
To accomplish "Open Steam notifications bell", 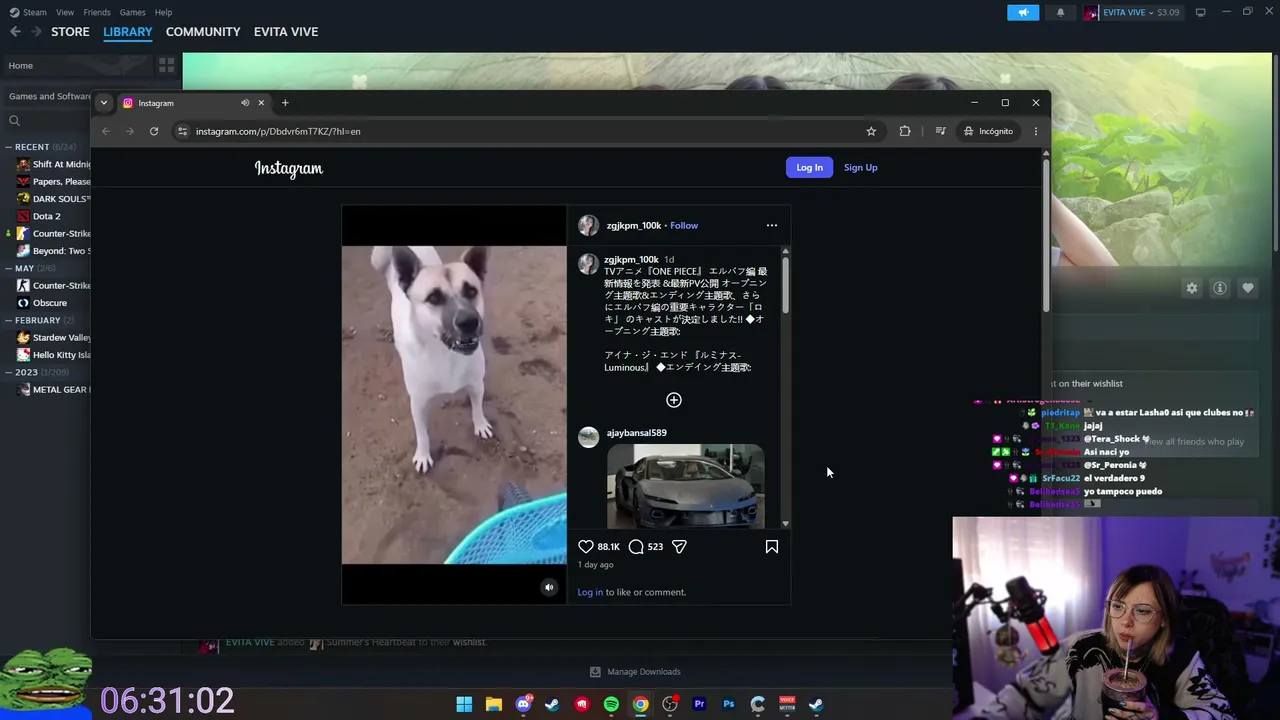I will tap(1060, 12).
